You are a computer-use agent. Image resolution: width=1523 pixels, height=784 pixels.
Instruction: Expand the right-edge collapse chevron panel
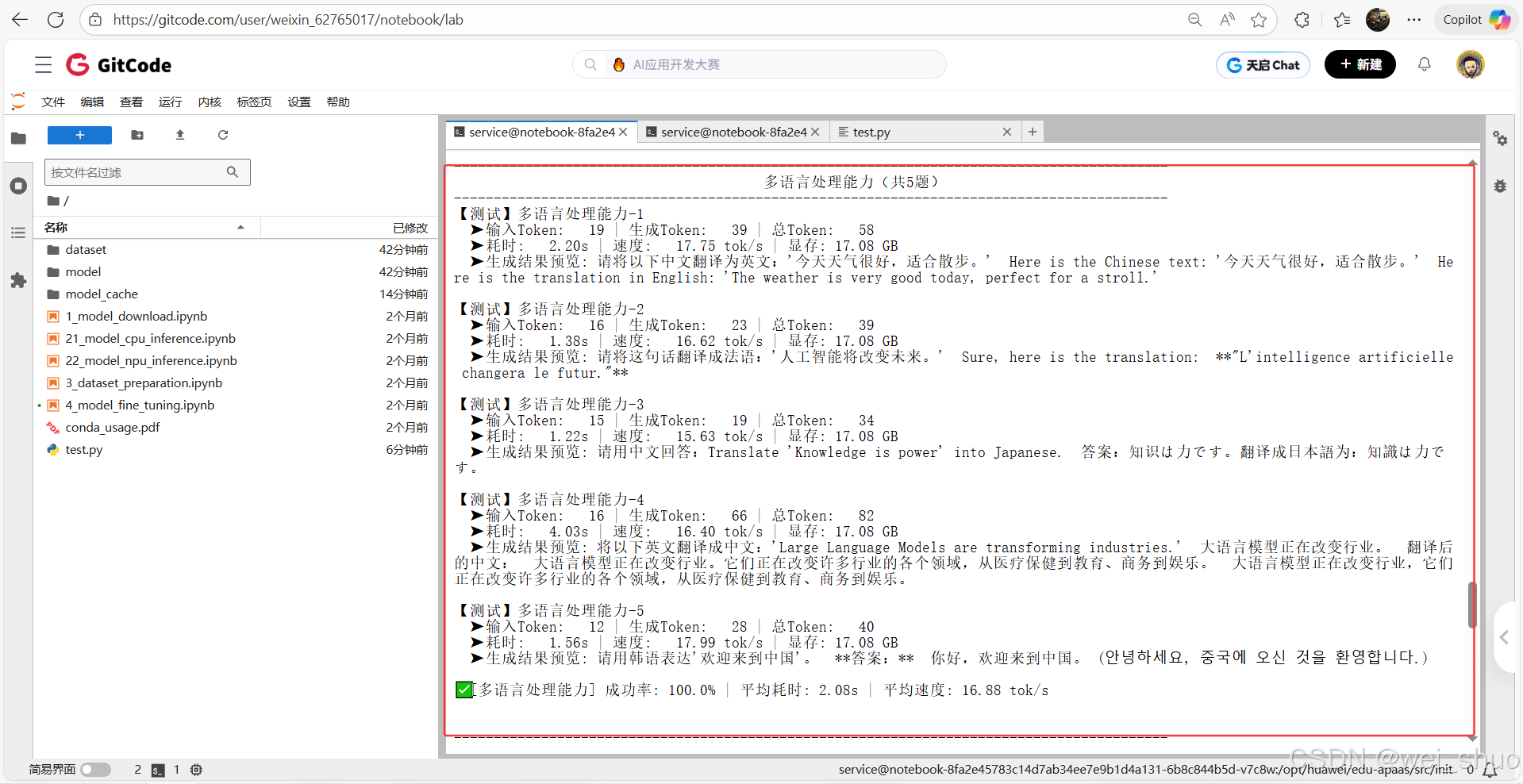click(x=1505, y=637)
